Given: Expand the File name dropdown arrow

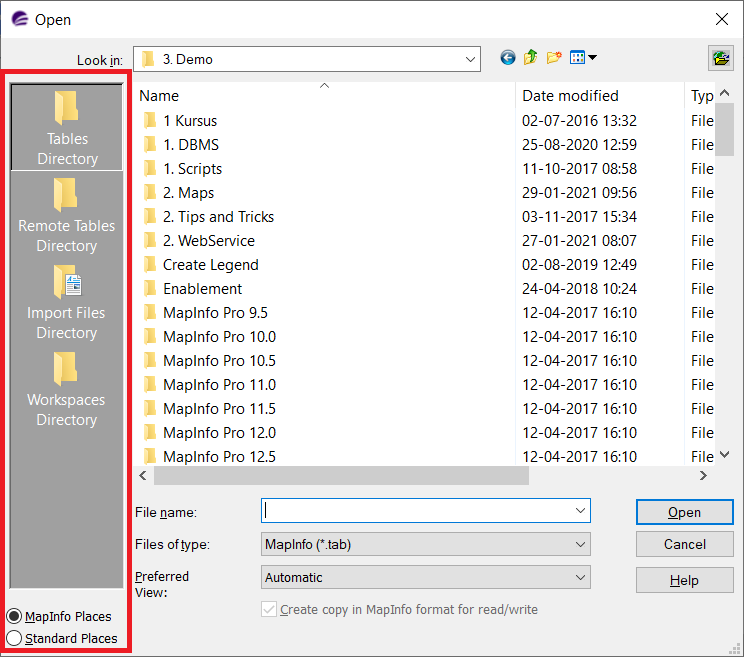Looking at the screenshot, I should tap(580, 511).
